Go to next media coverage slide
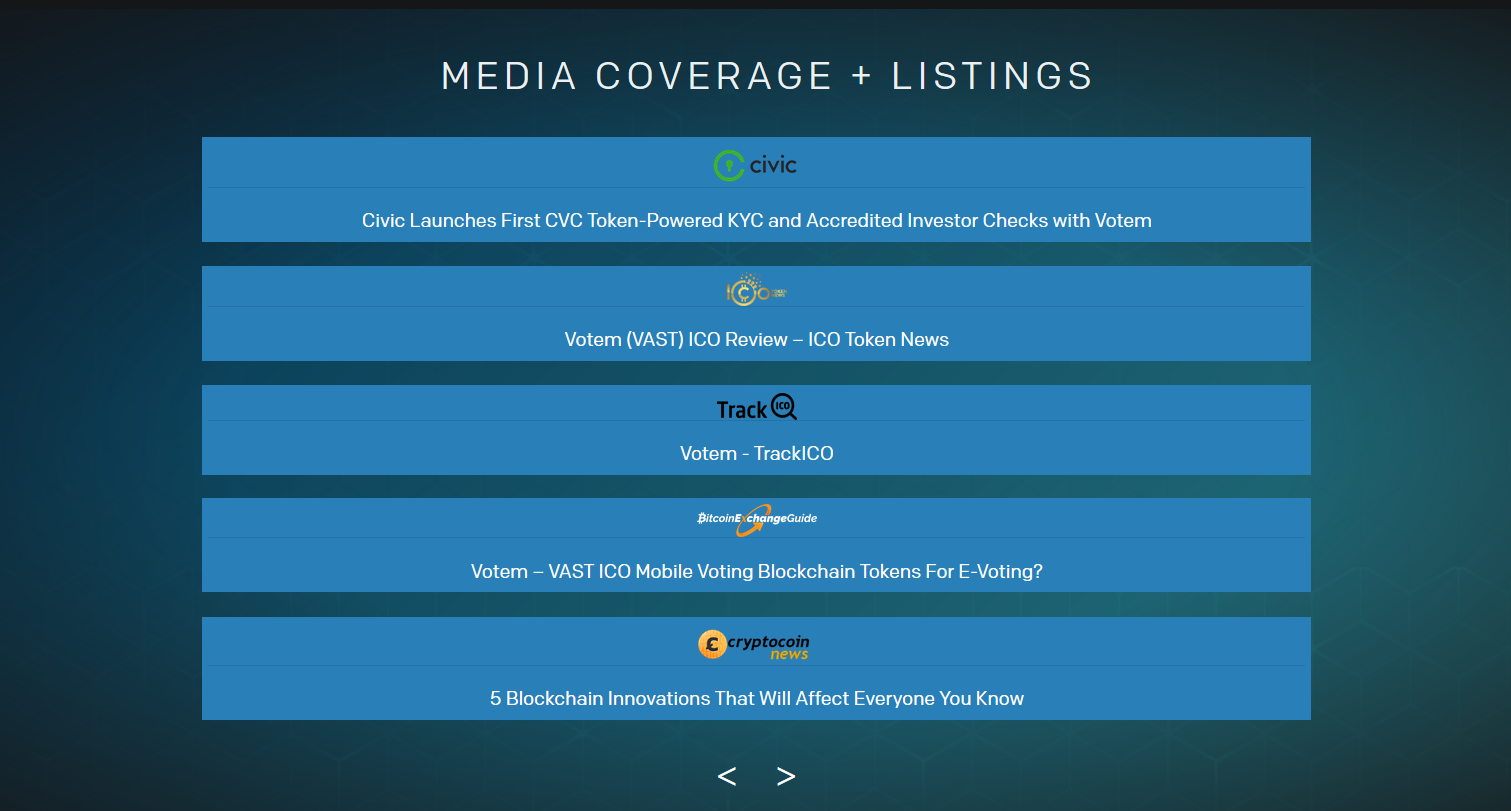1511x811 pixels. click(x=786, y=776)
